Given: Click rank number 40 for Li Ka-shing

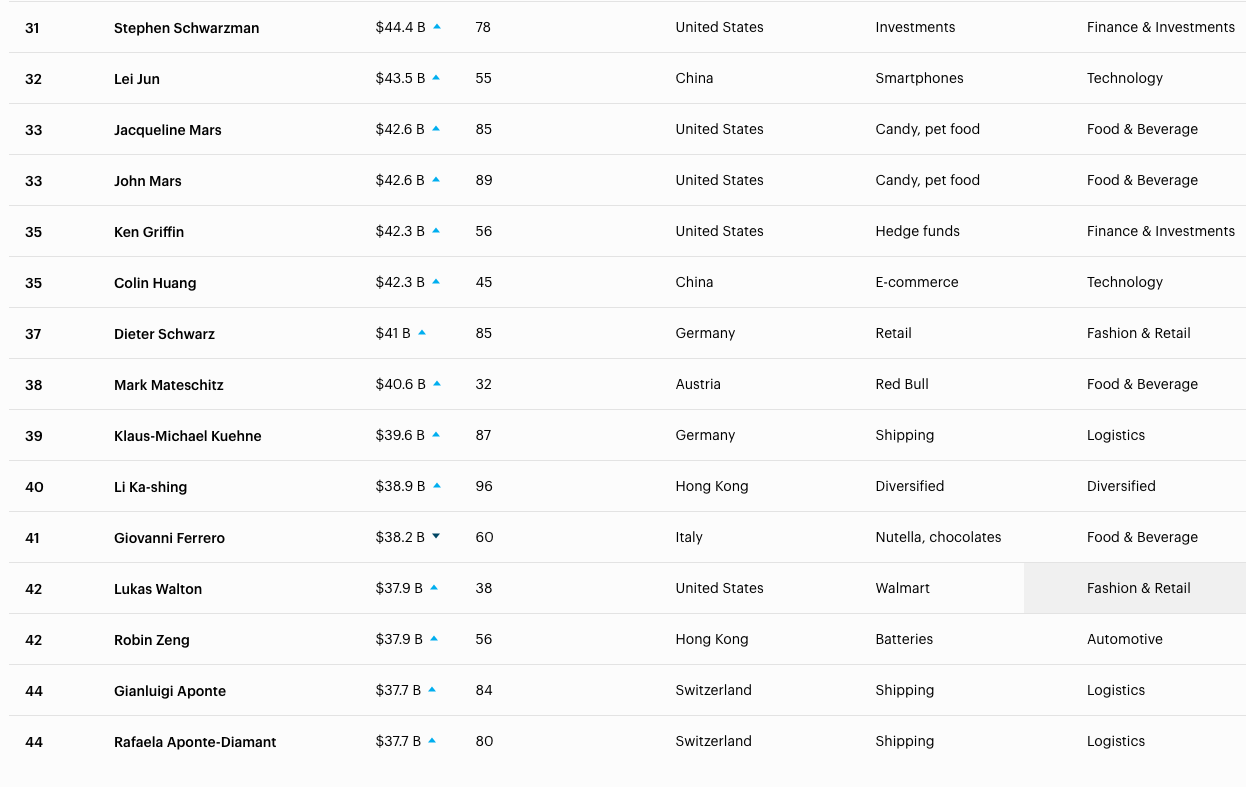Looking at the screenshot, I should click(x=34, y=487).
